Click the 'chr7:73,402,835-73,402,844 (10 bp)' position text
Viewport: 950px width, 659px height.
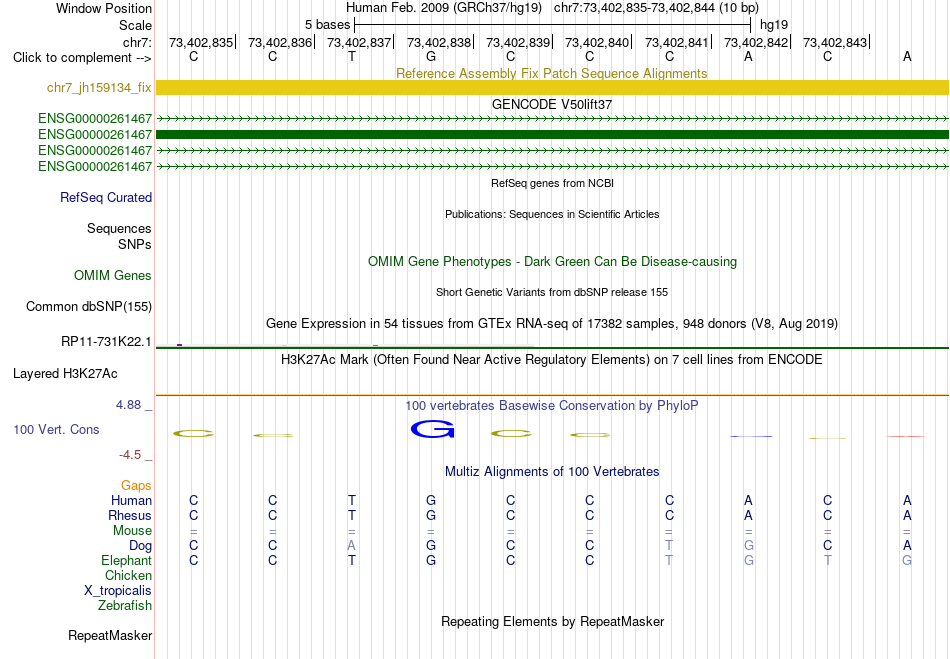click(x=656, y=8)
